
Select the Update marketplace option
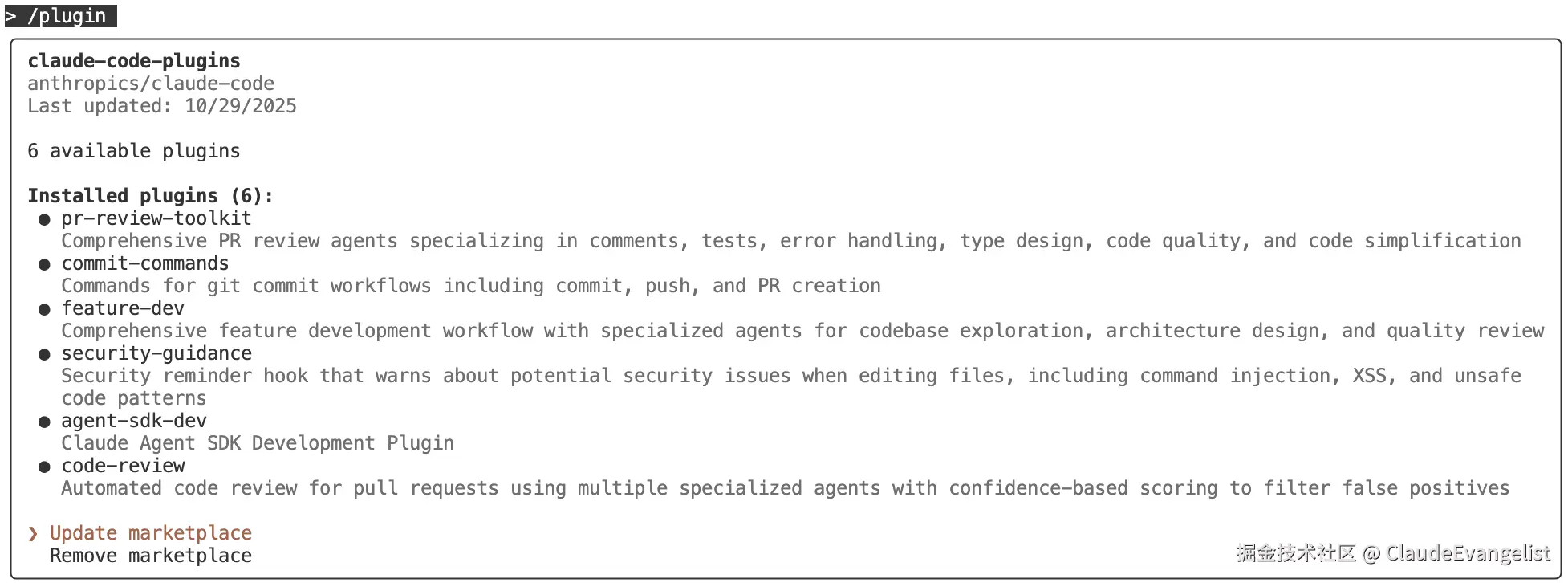[151, 533]
